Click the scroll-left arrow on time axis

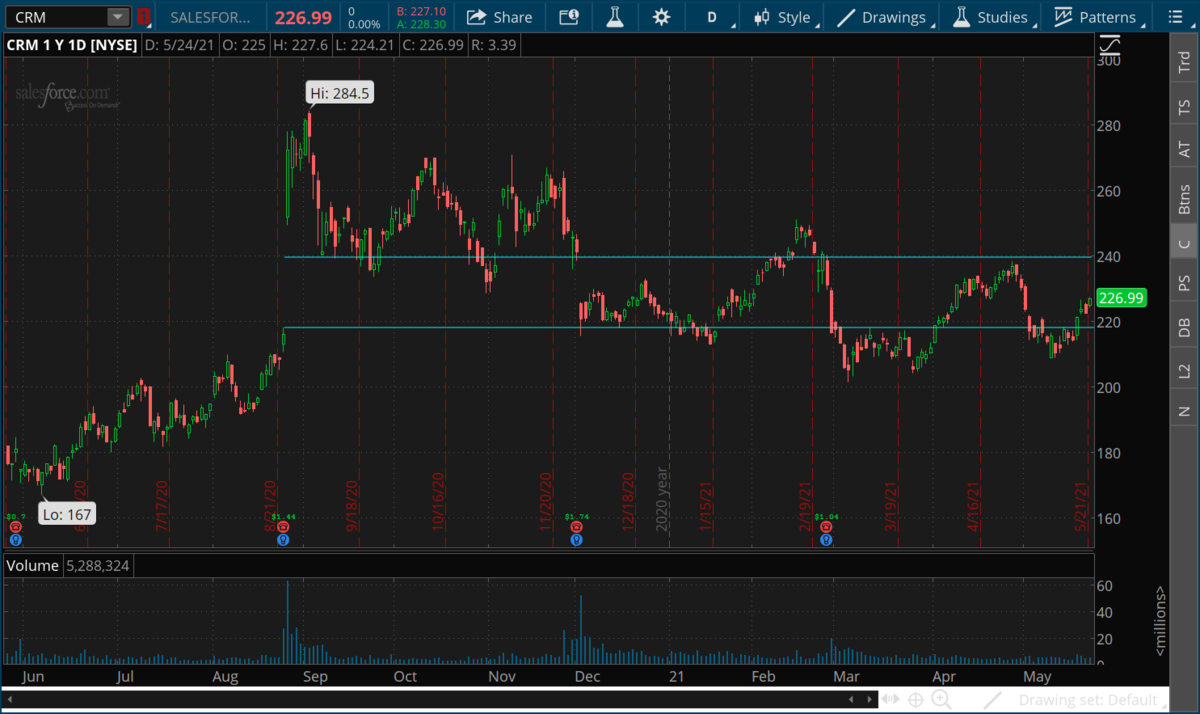click(851, 700)
